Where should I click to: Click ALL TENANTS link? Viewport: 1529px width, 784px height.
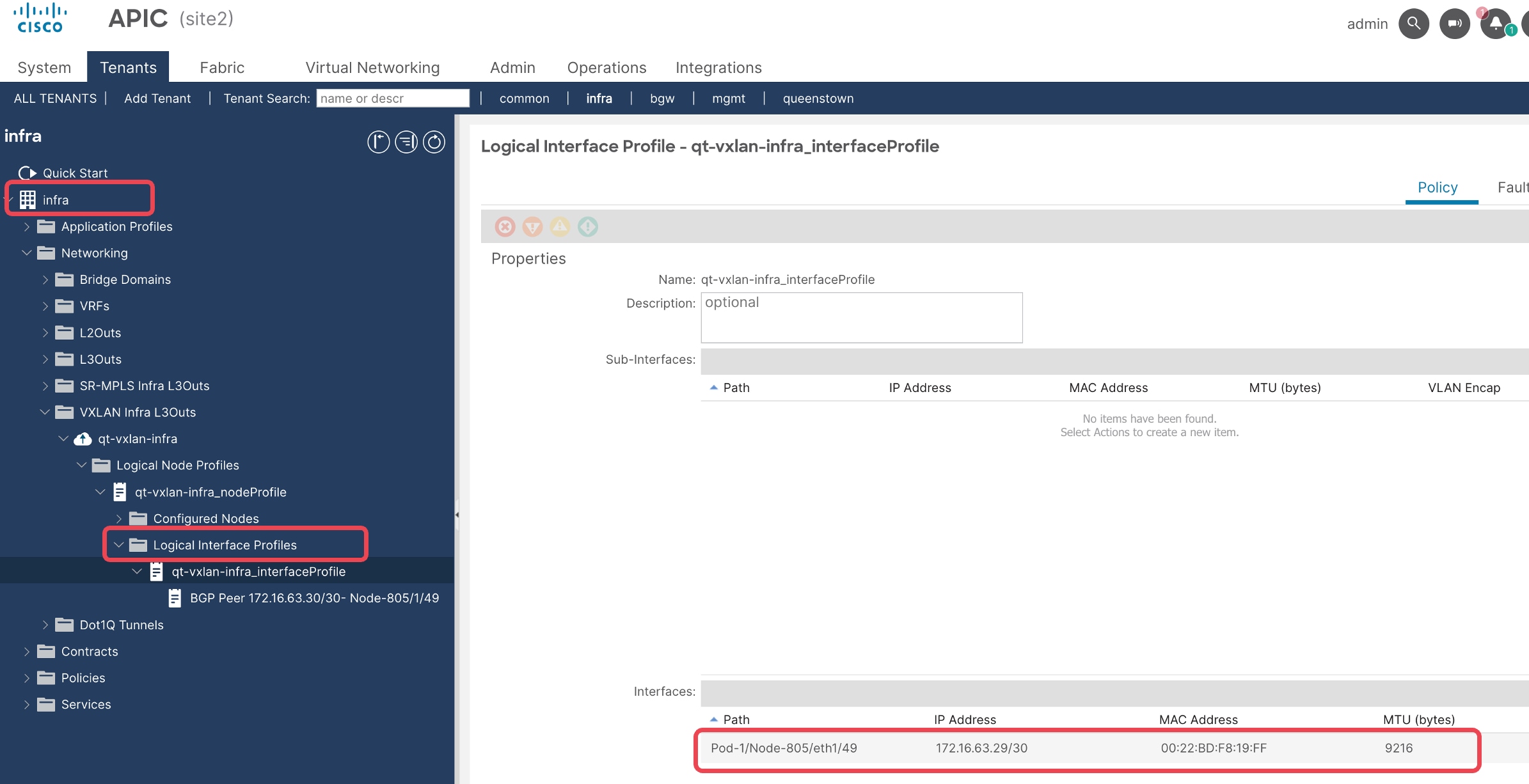click(55, 98)
